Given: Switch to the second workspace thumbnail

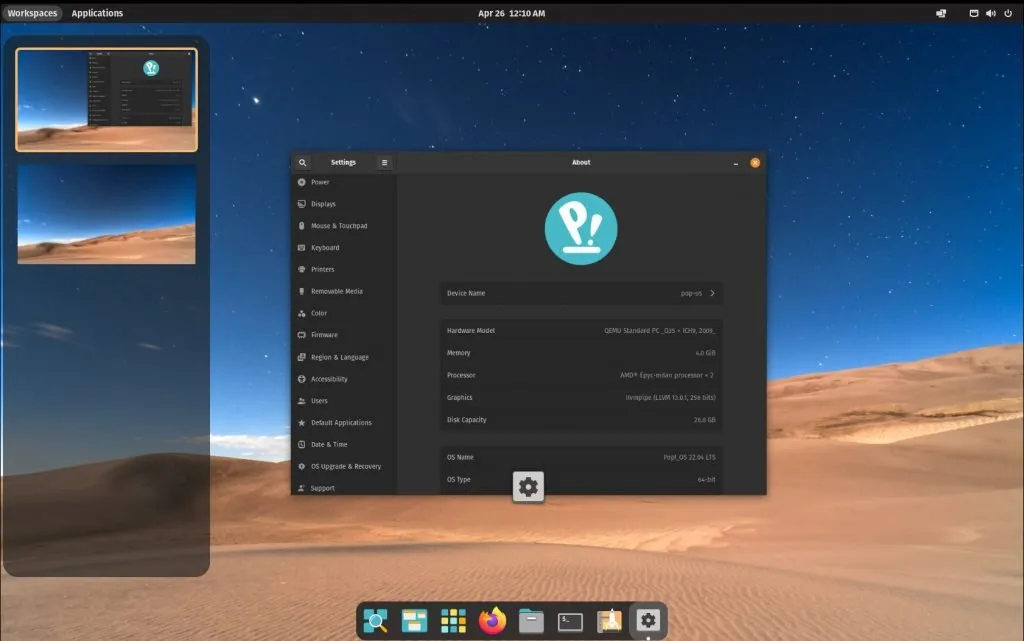Looking at the screenshot, I should 105,215.
